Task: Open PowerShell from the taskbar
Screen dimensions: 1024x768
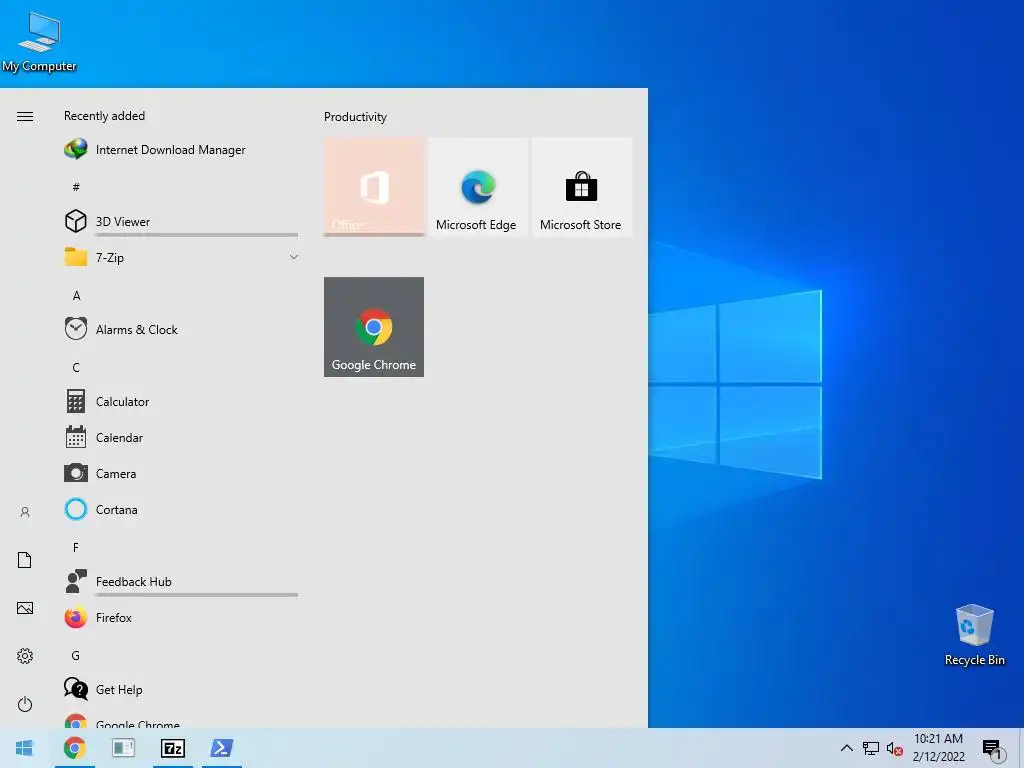Action: (222, 748)
